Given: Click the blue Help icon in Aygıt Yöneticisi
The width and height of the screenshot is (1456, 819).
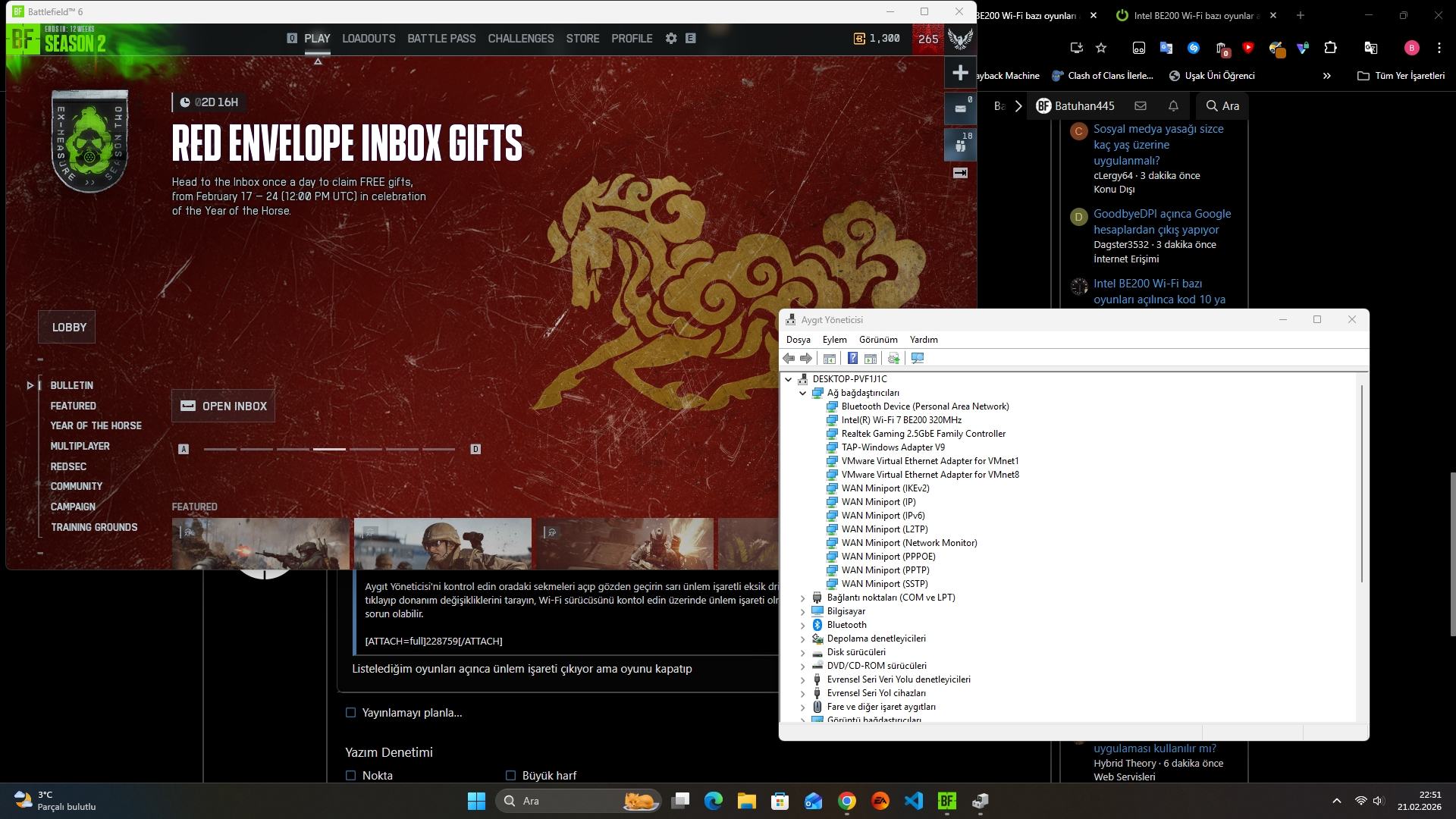Looking at the screenshot, I should point(852,359).
